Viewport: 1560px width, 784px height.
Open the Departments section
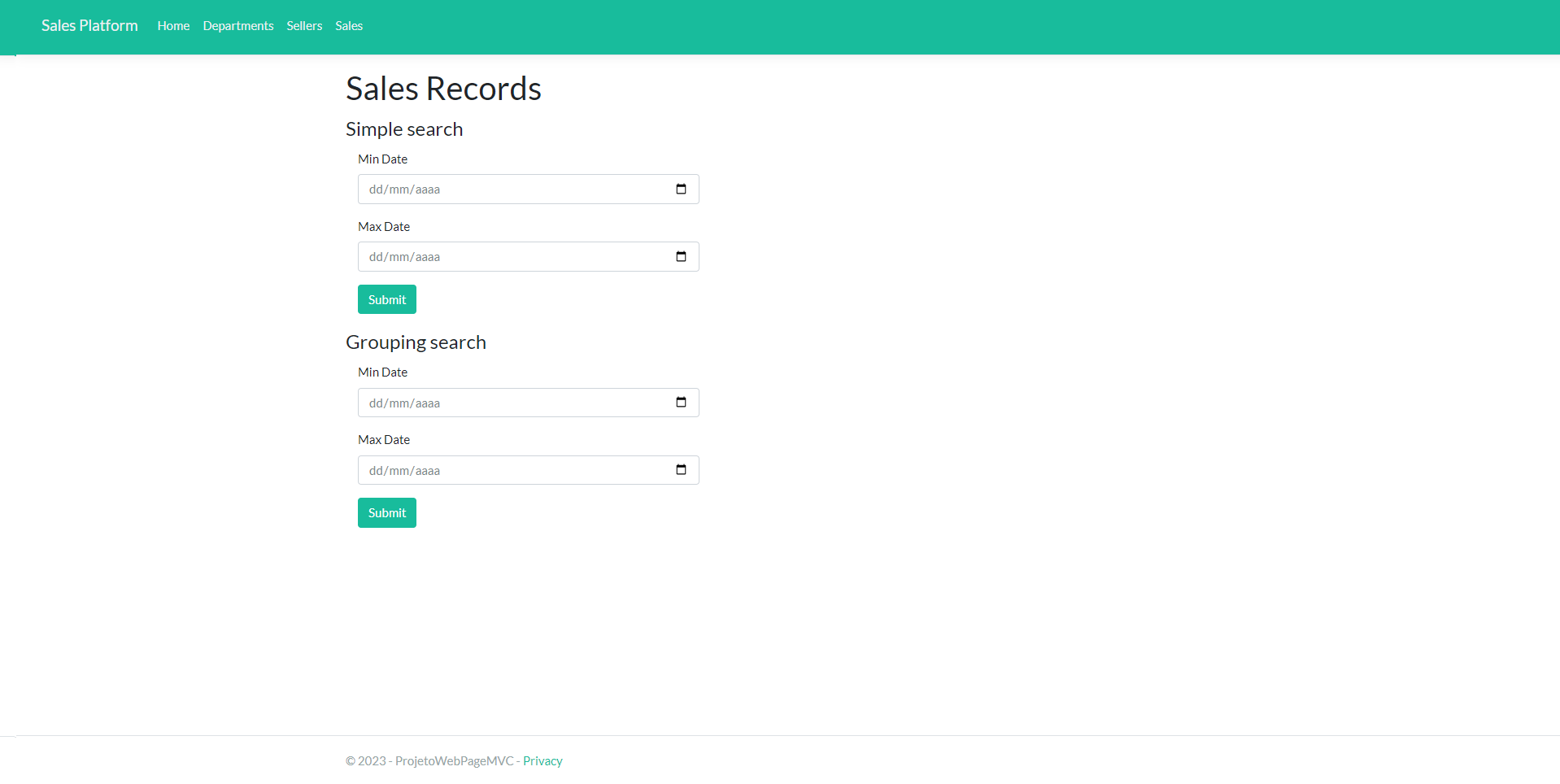pyautogui.click(x=237, y=25)
